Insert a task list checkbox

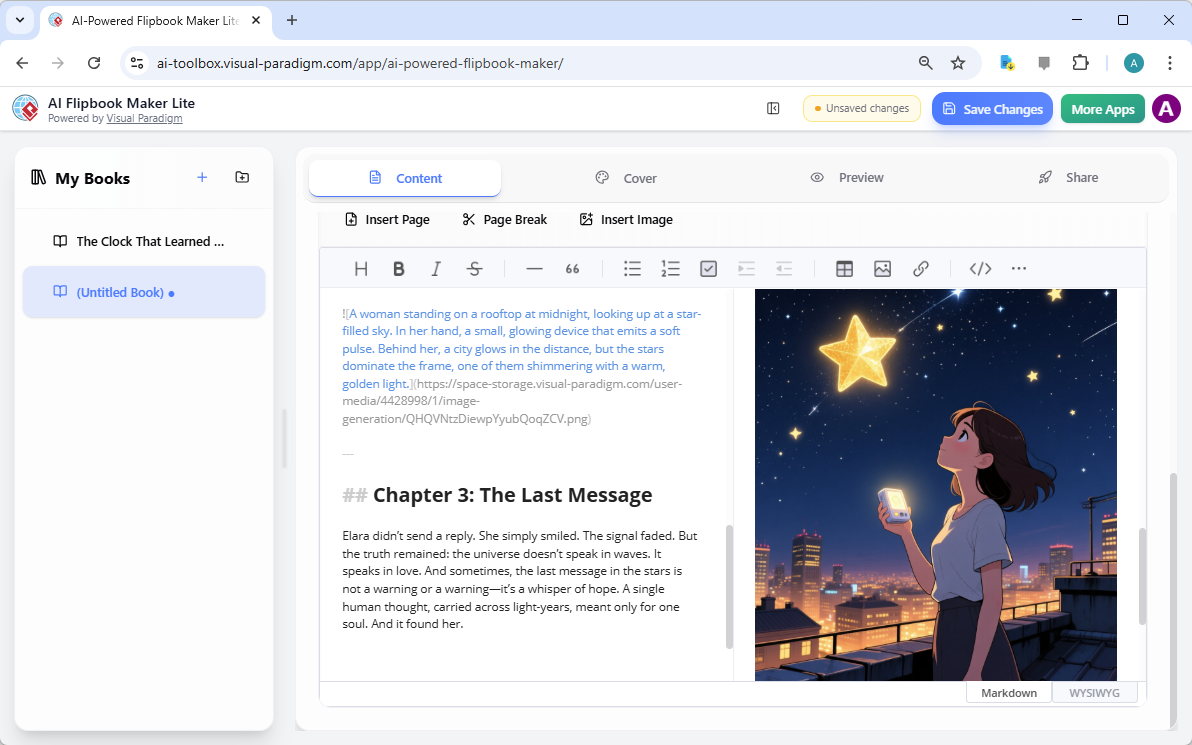click(708, 268)
